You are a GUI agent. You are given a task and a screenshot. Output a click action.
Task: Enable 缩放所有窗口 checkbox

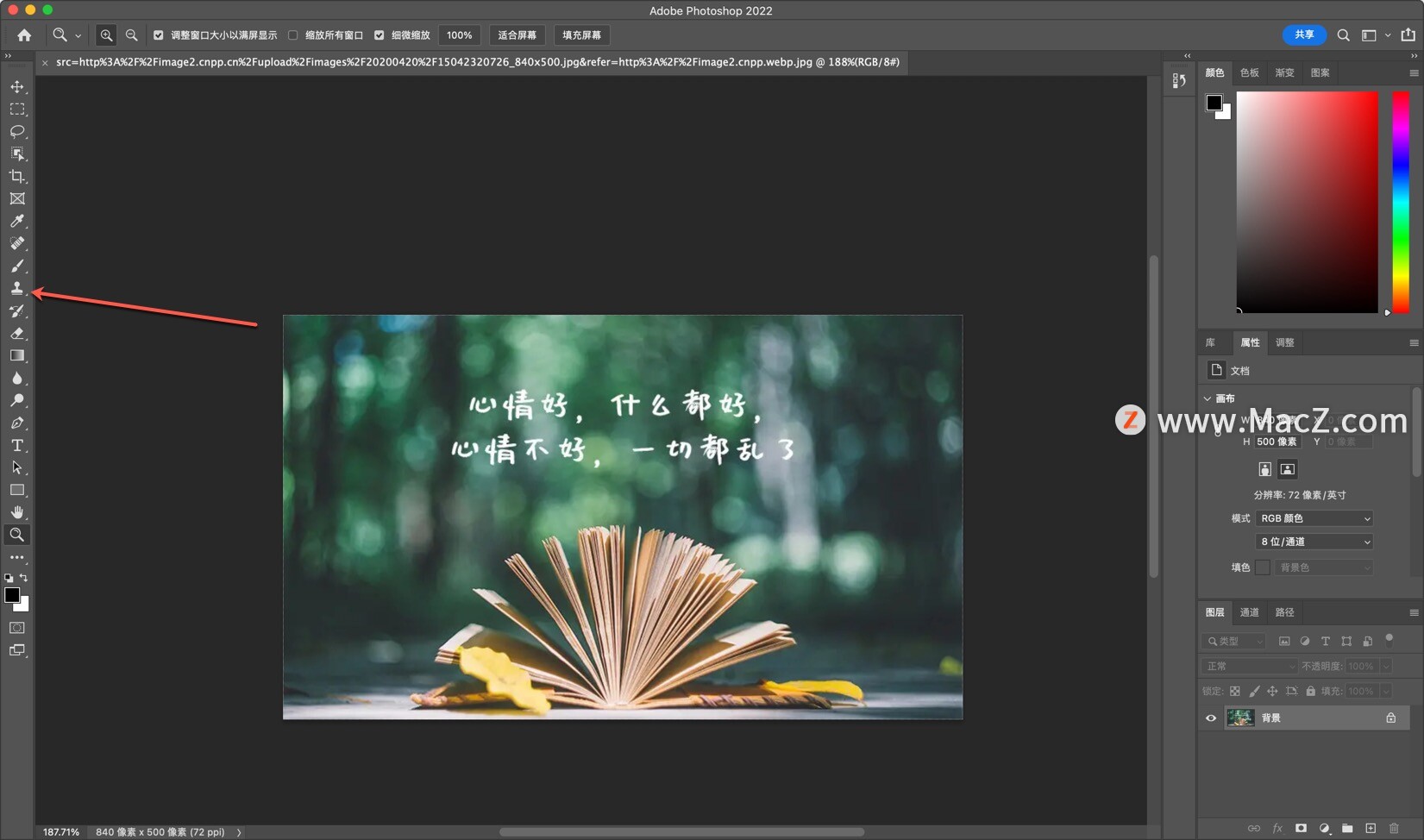293,35
